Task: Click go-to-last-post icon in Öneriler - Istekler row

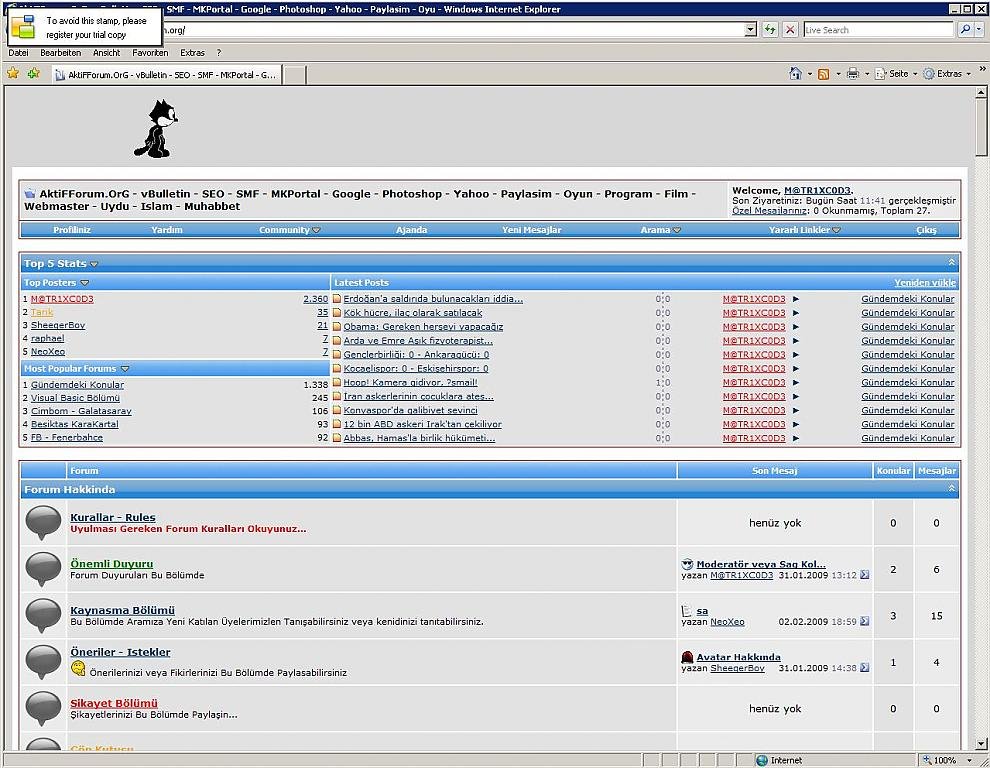Action: pyautogui.click(x=864, y=668)
